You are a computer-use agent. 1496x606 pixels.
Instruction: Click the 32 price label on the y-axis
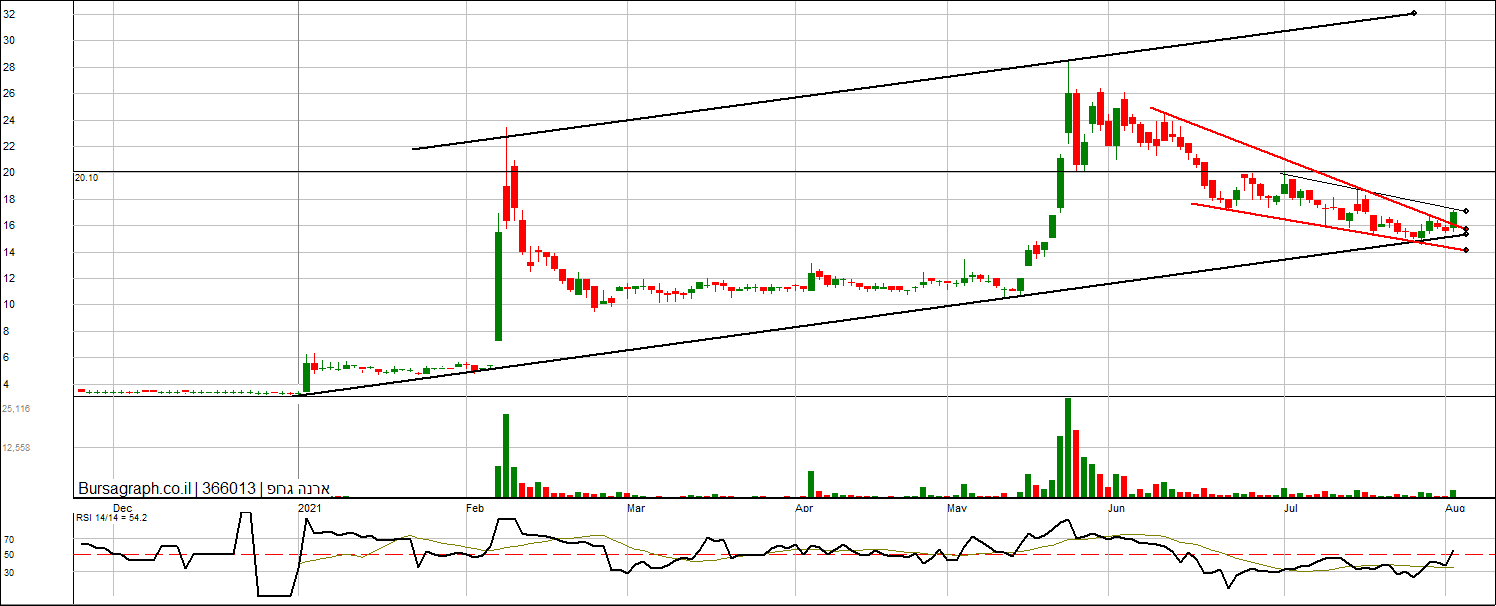[8, 15]
